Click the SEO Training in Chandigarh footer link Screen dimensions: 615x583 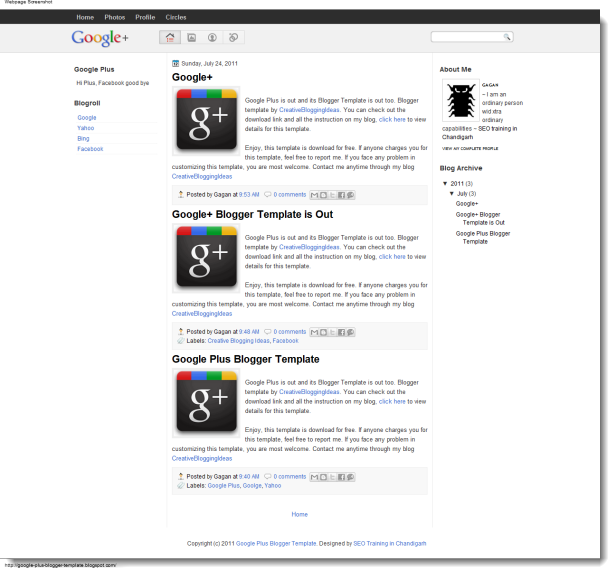[x=389, y=543]
